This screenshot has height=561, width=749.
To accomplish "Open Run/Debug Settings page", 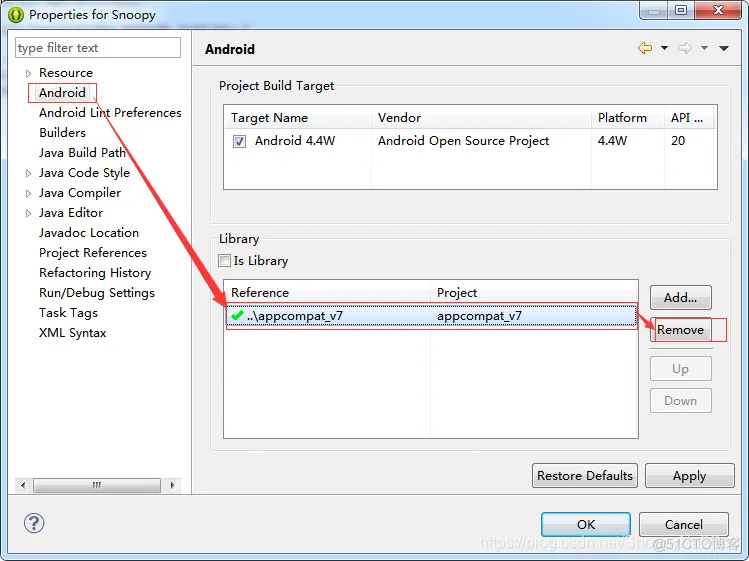I will [97, 293].
